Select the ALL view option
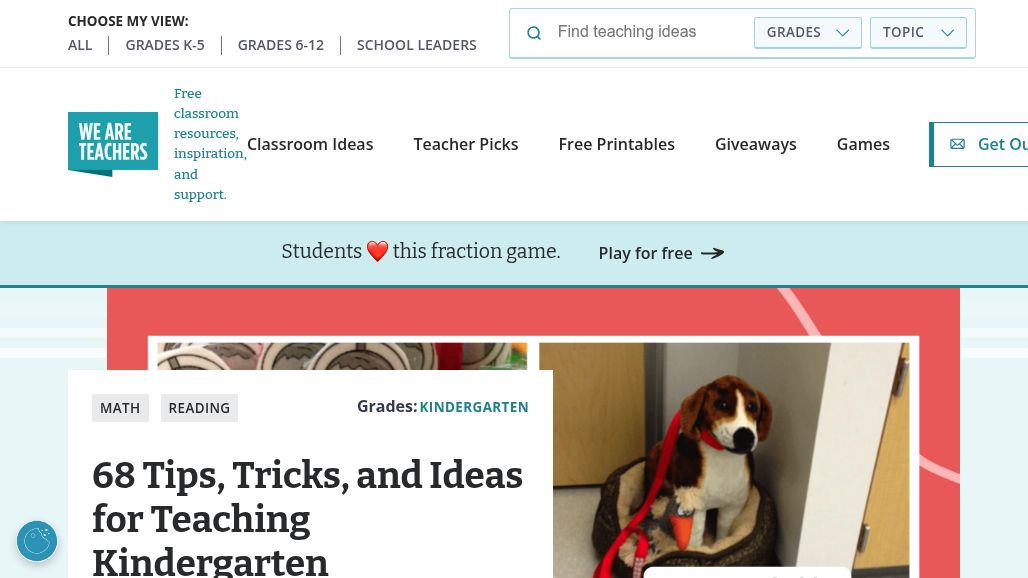1028x578 pixels. point(80,45)
